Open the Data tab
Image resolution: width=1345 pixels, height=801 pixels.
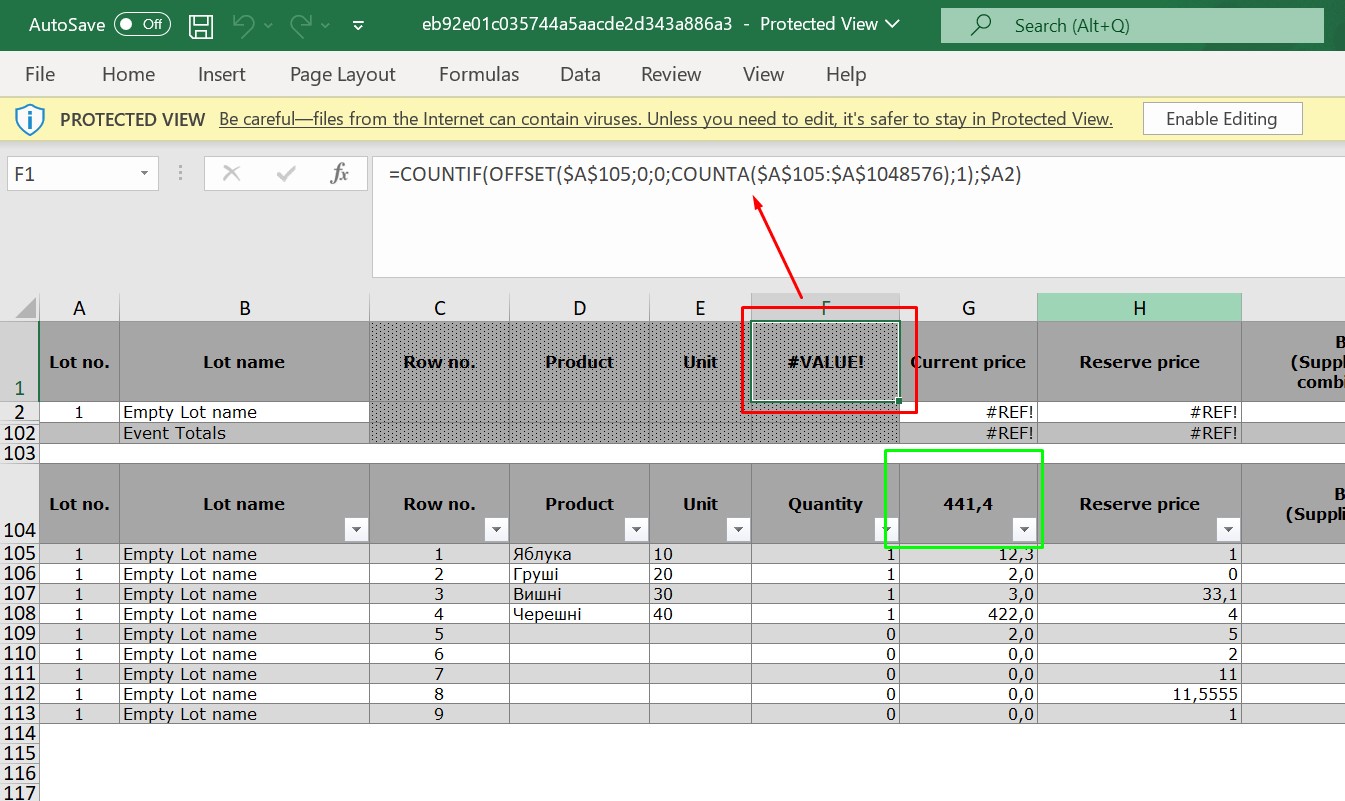point(580,74)
